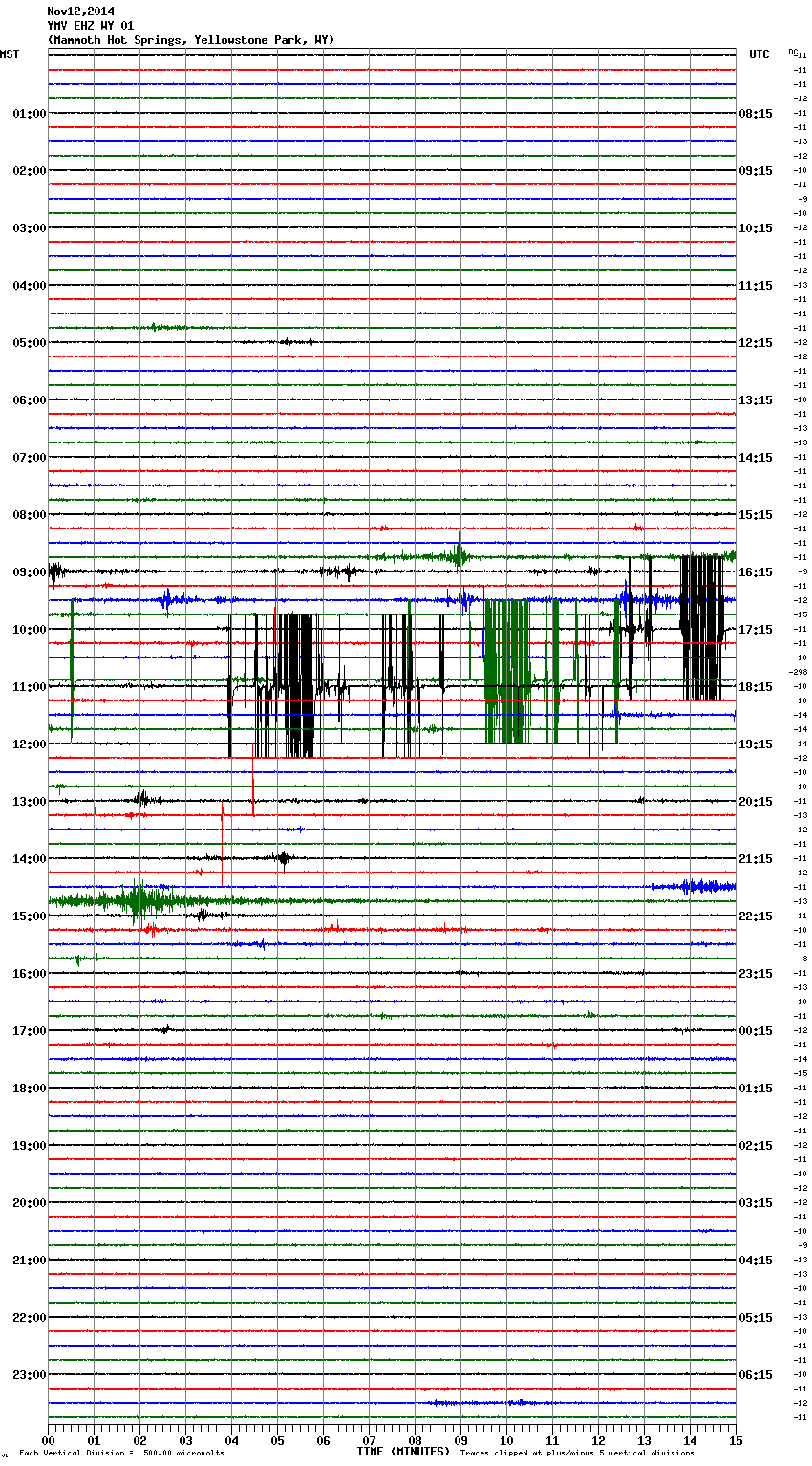Click the 13:15 UTC time label
812x1466 pixels.
coord(756,400)
